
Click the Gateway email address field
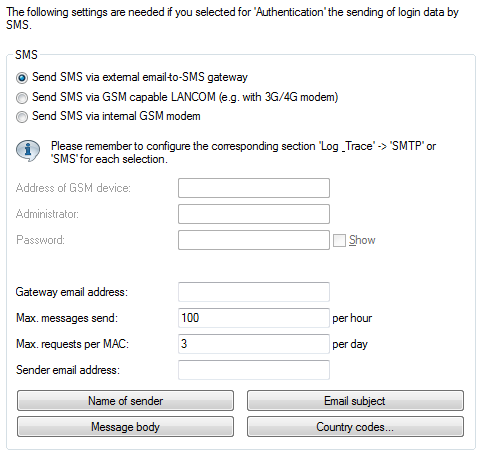coord(254,292)
